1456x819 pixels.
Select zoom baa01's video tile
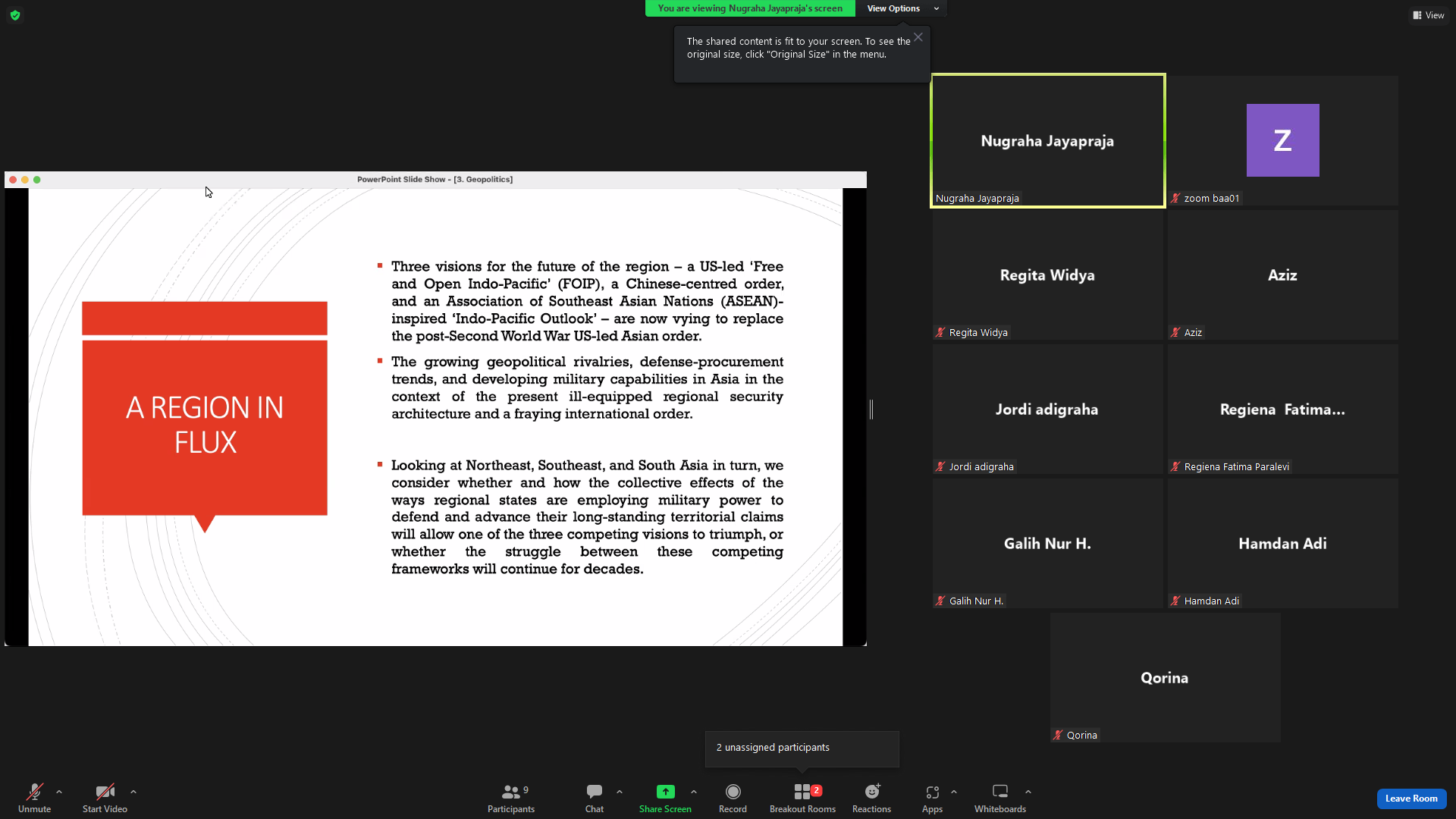point(1282,140)
